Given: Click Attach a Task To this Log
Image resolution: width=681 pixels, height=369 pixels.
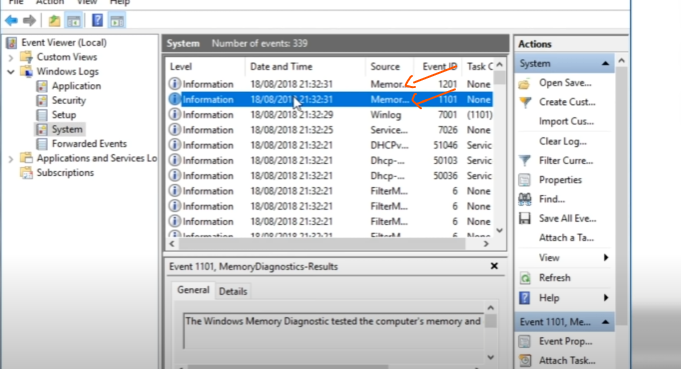Looking at the screenshot, I should point(566,238).
